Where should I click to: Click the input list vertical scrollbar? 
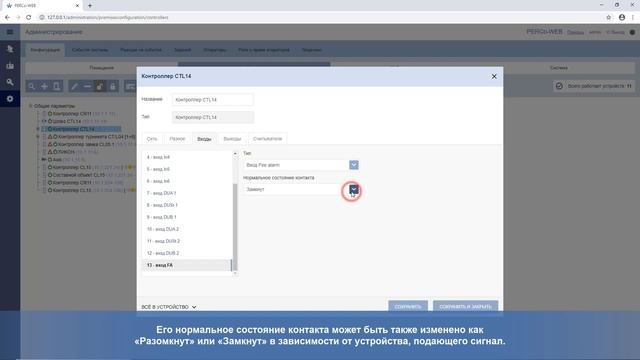pyautogui.click(x=235, y=227)
